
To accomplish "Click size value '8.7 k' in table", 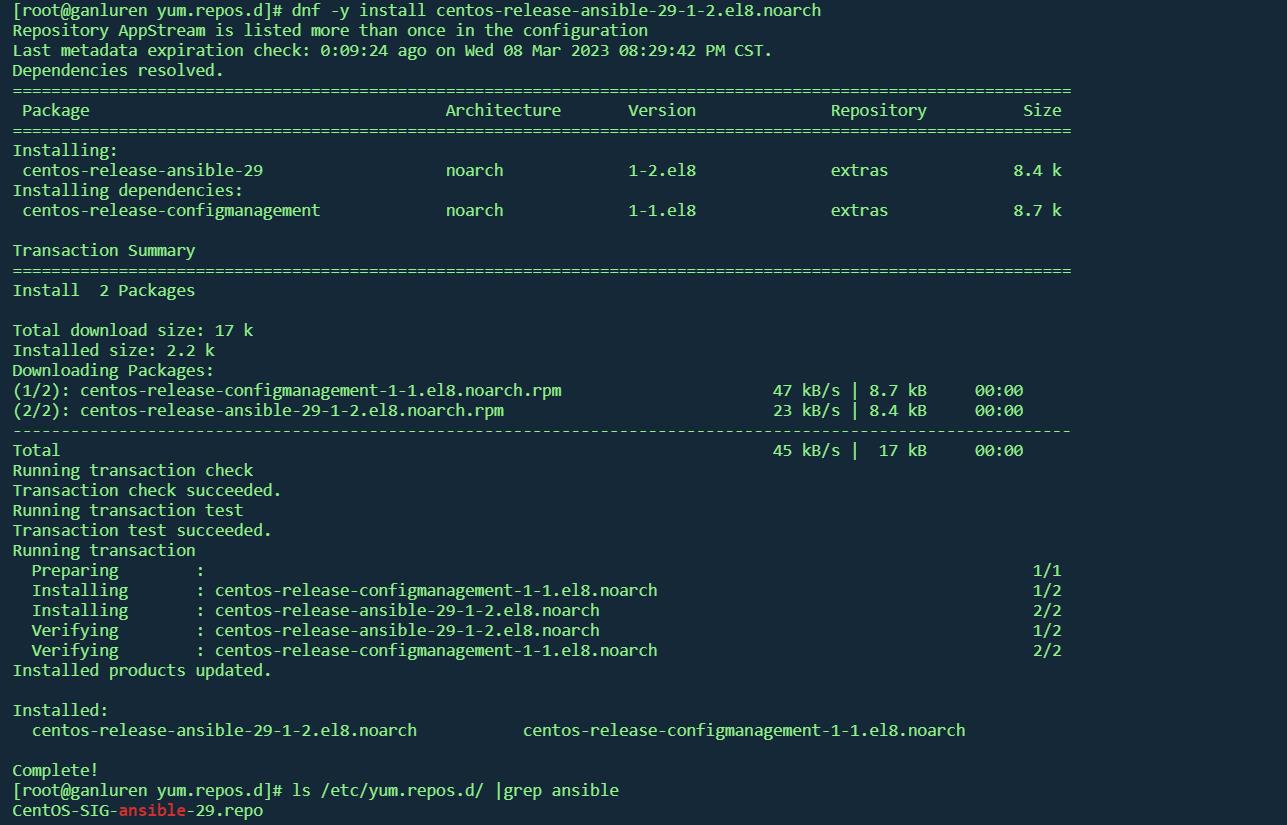I will (x=1037, y=210).
